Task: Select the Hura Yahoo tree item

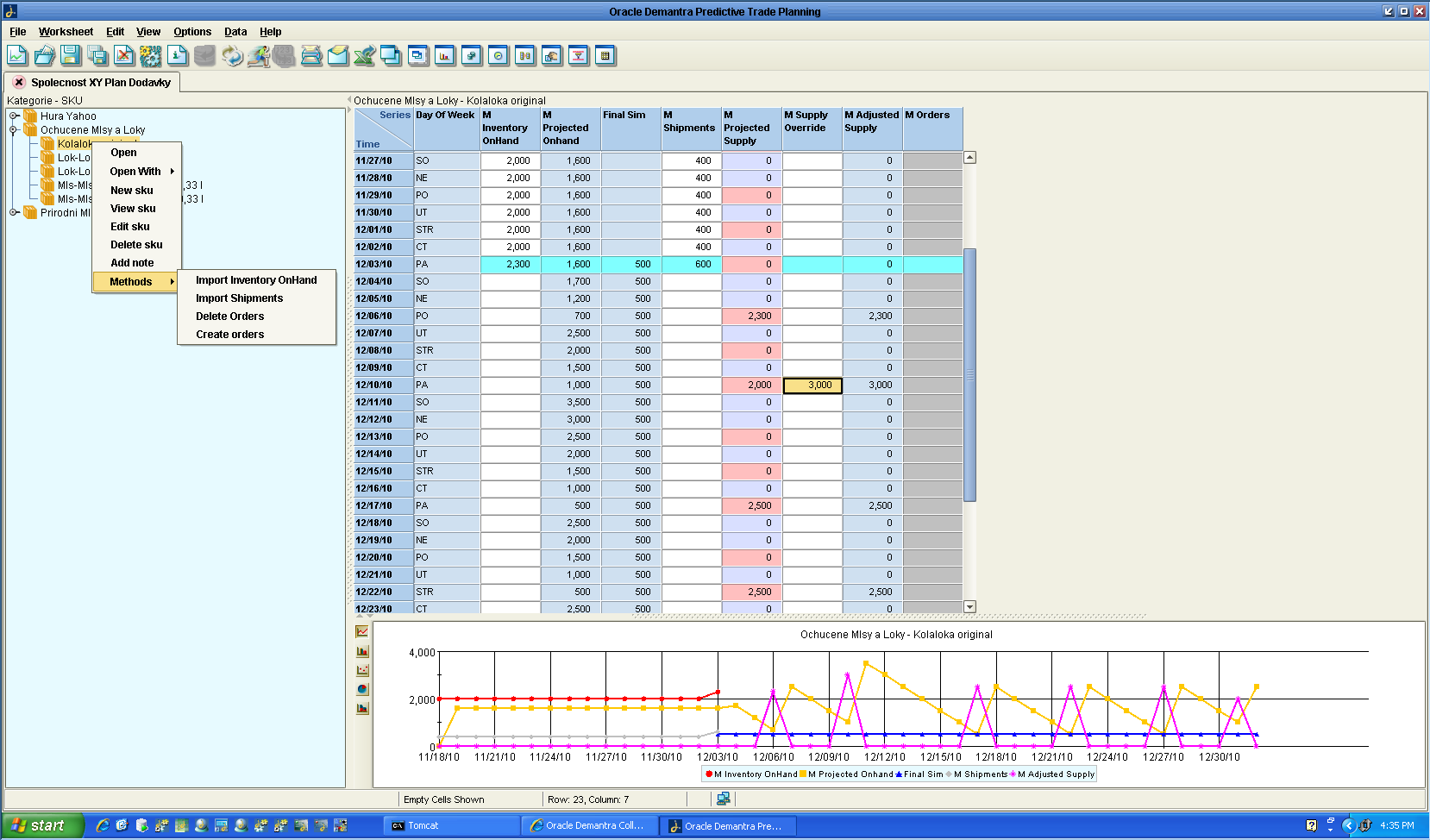Action: [68, 116]
